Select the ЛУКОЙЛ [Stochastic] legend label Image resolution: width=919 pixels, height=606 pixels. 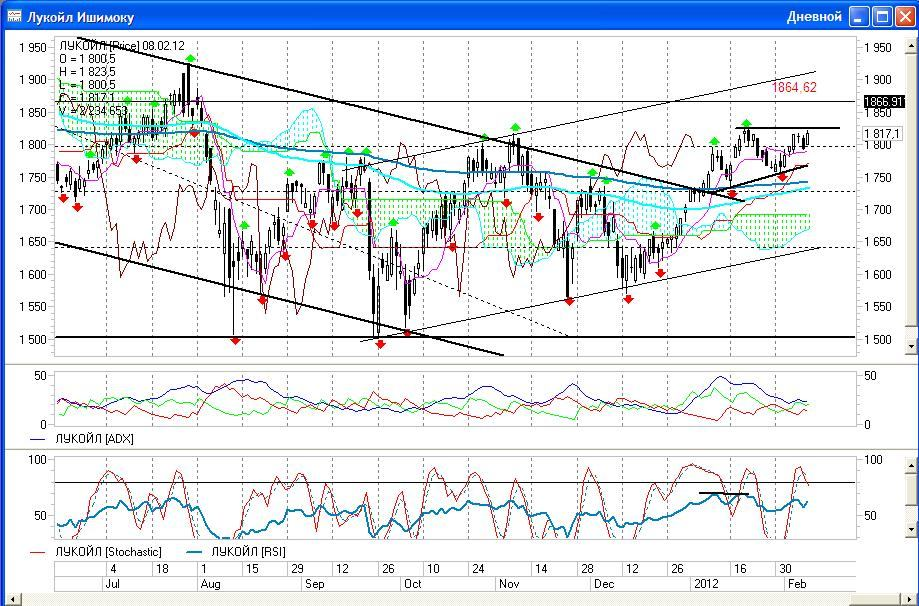click(x=108, y=552)
